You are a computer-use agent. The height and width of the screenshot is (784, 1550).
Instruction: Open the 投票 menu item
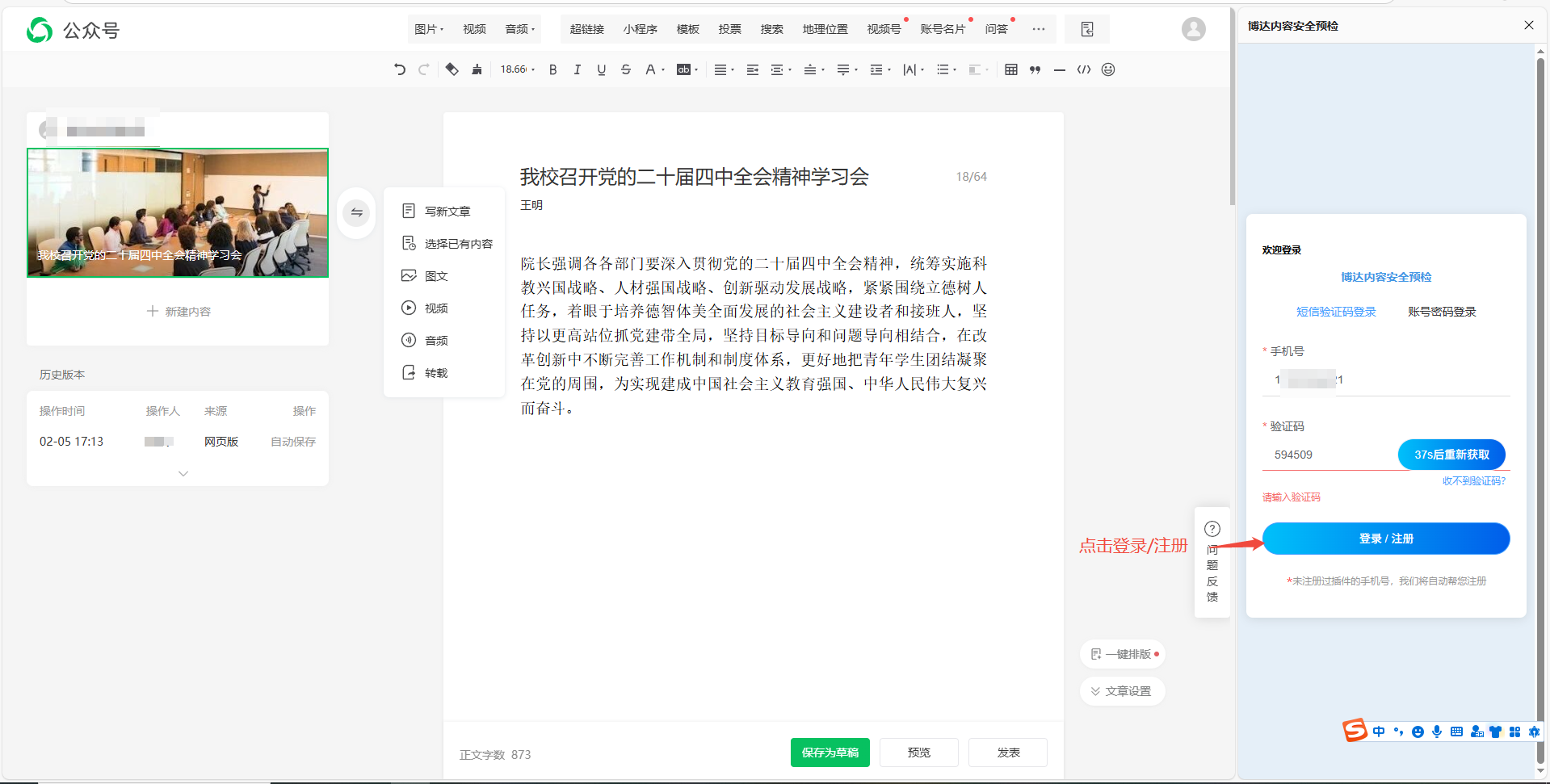[x=729, y=29]
